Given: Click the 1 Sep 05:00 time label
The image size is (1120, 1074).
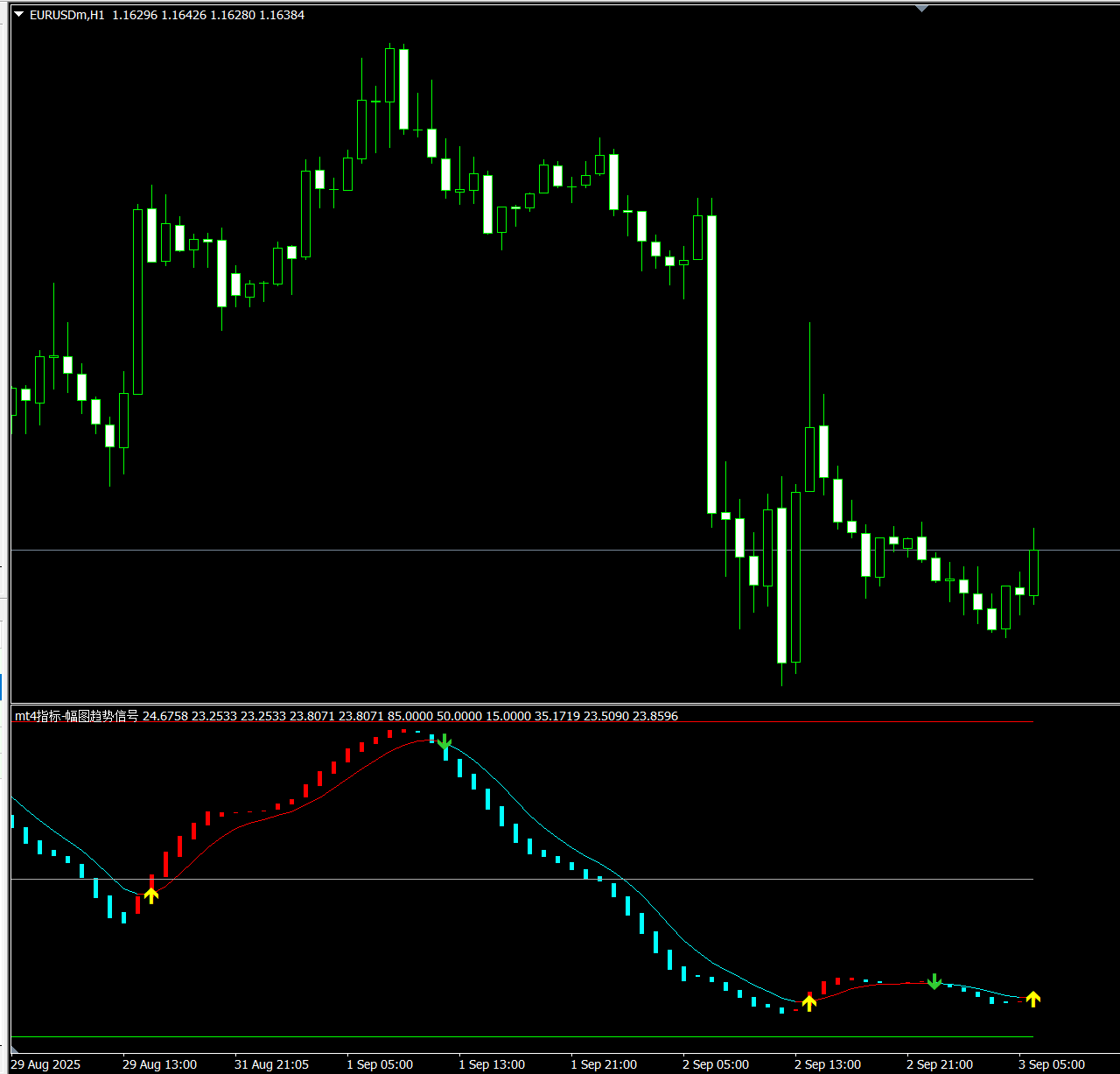Looking at the screenshot, I should [380, 1064].
